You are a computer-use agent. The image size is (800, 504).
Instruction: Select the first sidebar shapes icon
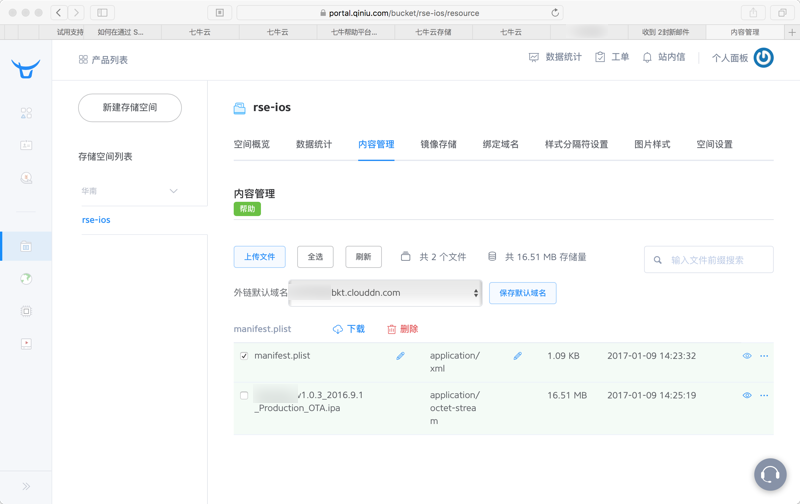26,113
